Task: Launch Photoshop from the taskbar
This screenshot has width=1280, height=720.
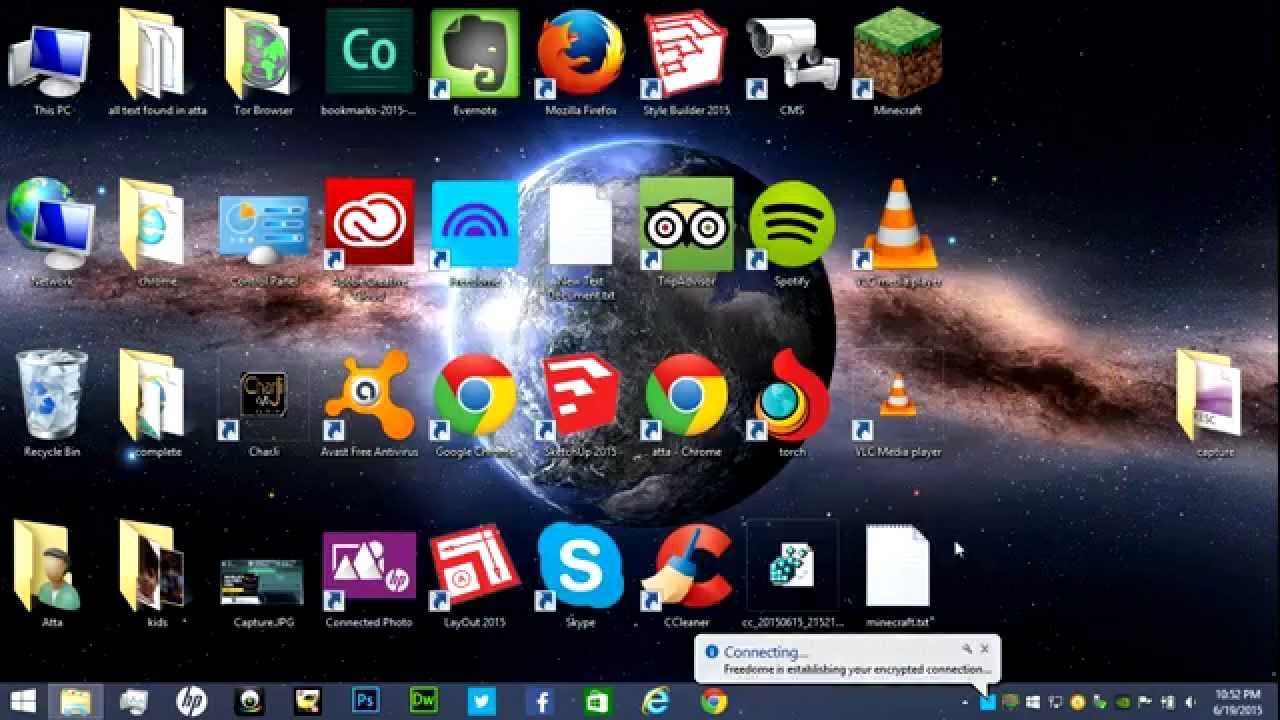Action: pyautogui.click(x=366, y=702)
